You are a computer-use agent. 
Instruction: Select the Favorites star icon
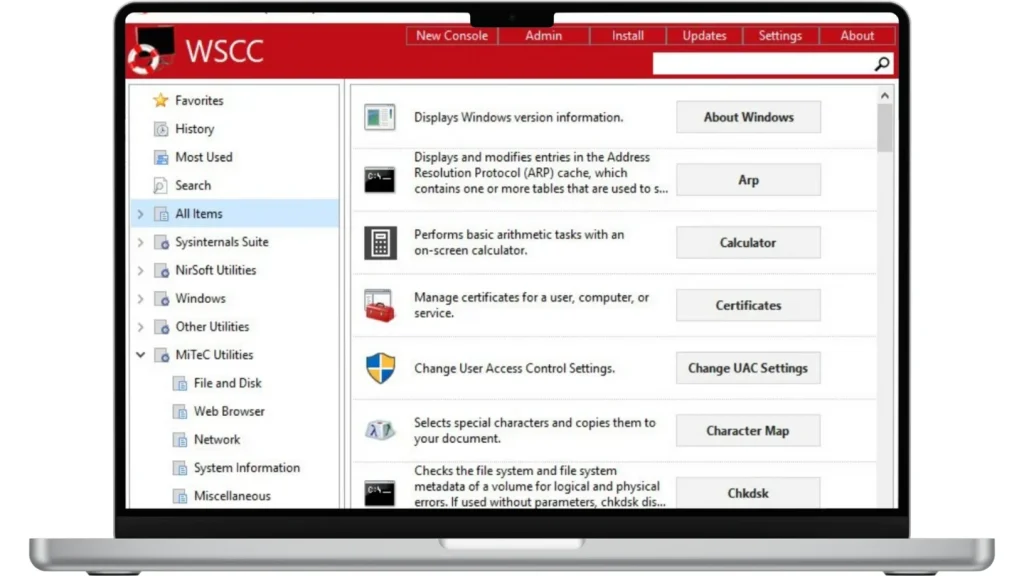click(x=160, y=100)
